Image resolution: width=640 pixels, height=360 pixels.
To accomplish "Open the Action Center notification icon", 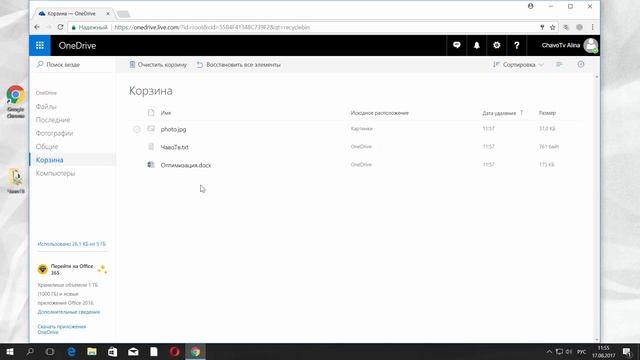I will pos(627,351).
